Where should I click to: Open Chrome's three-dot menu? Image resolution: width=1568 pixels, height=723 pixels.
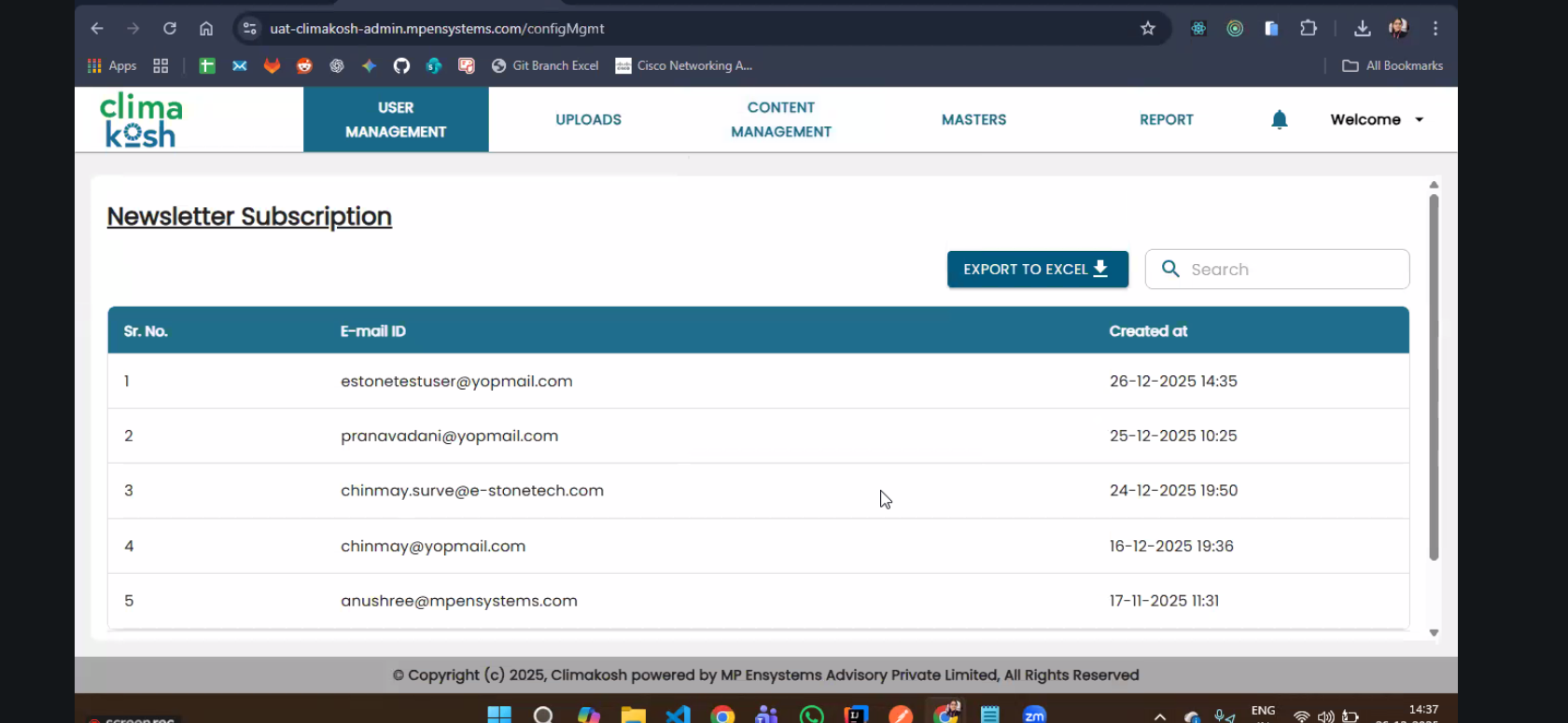click(x=1435, y=28)
